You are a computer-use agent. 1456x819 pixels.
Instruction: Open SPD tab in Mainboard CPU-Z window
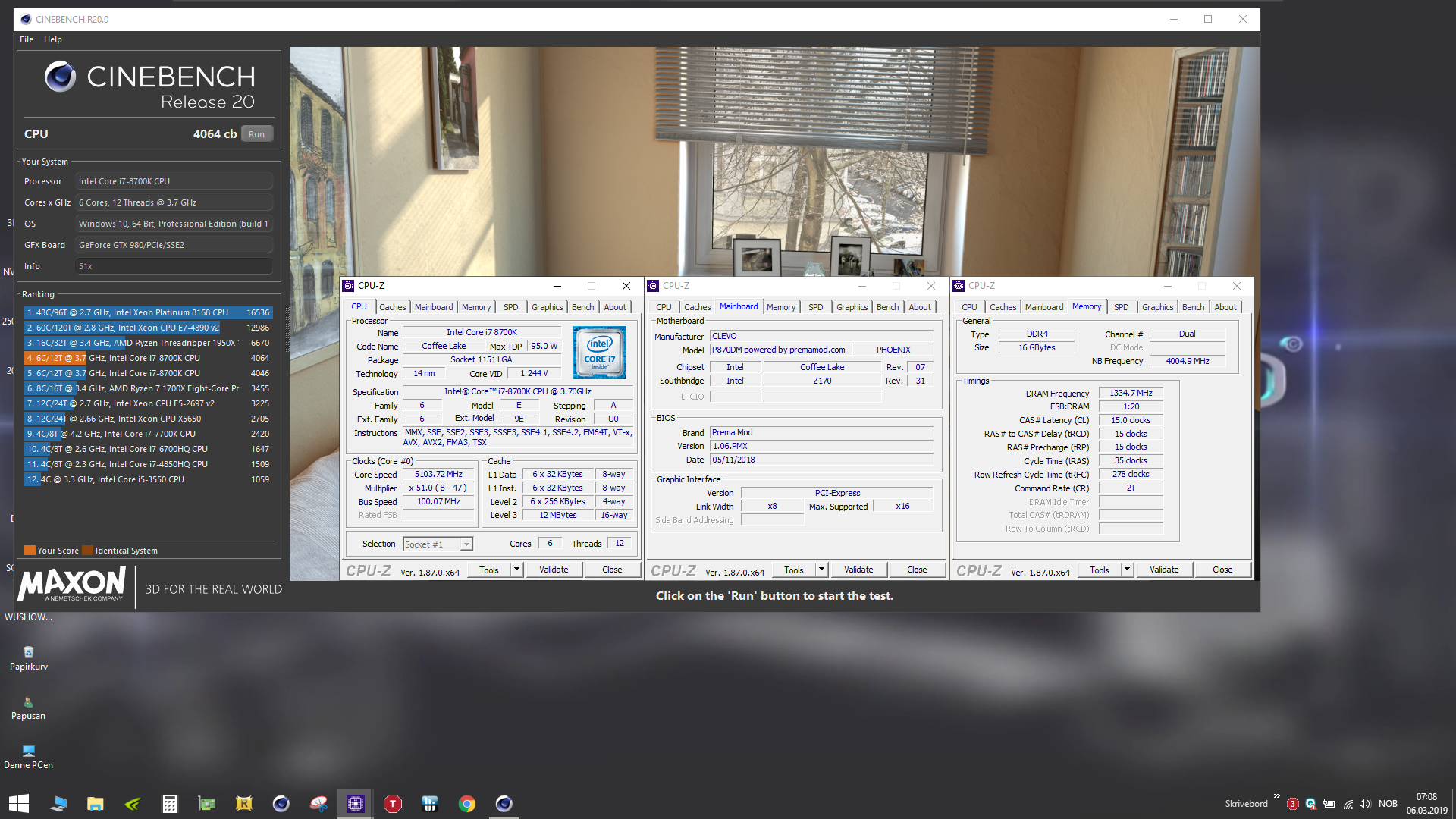coord(815,307)
